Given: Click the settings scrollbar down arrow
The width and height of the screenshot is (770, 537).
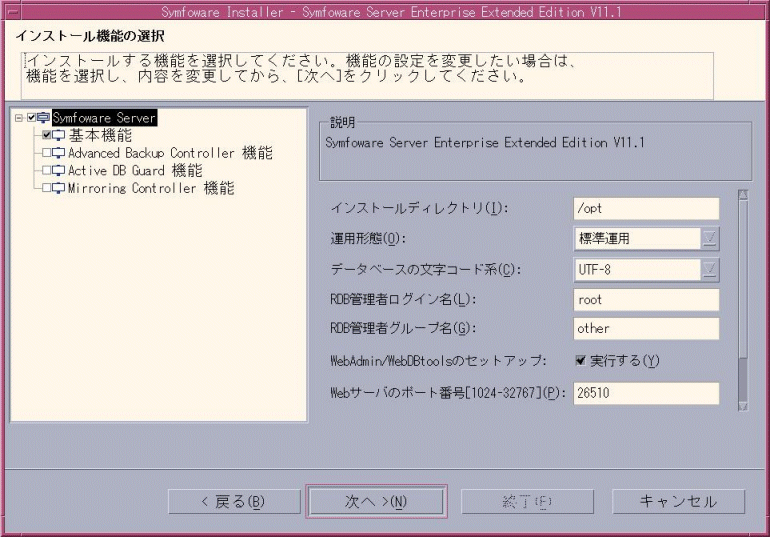Looking at the screenshot, I should [743, 406].
